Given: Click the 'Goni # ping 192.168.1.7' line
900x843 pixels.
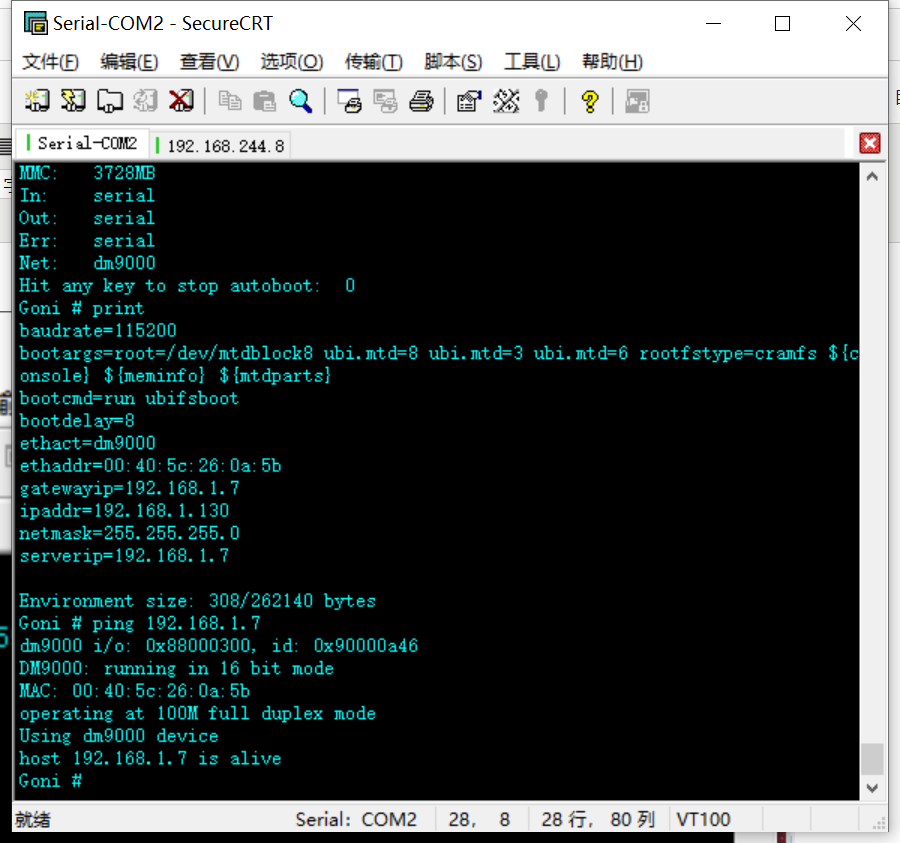Looking at the screenshot, I should click(x=139, y=623).
